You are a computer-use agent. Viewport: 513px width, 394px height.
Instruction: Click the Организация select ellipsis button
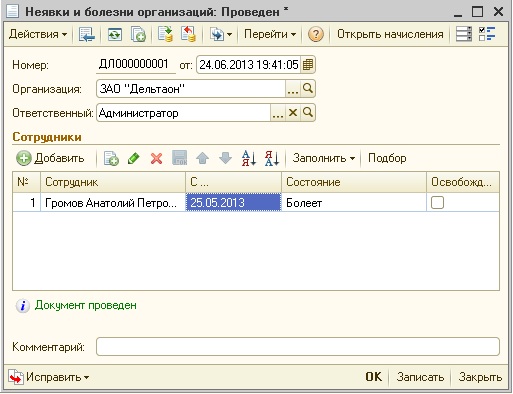(293, 89)
